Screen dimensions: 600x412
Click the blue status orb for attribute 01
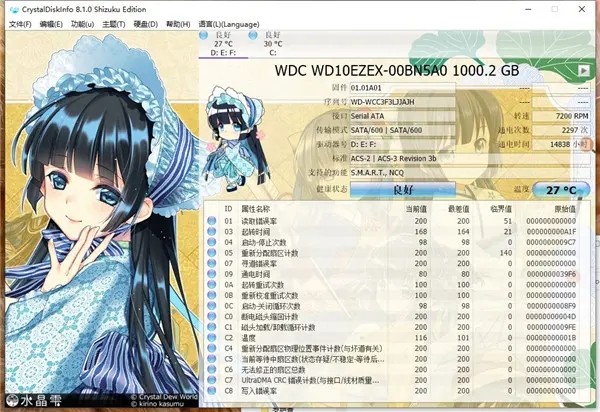tap(213, 220)
